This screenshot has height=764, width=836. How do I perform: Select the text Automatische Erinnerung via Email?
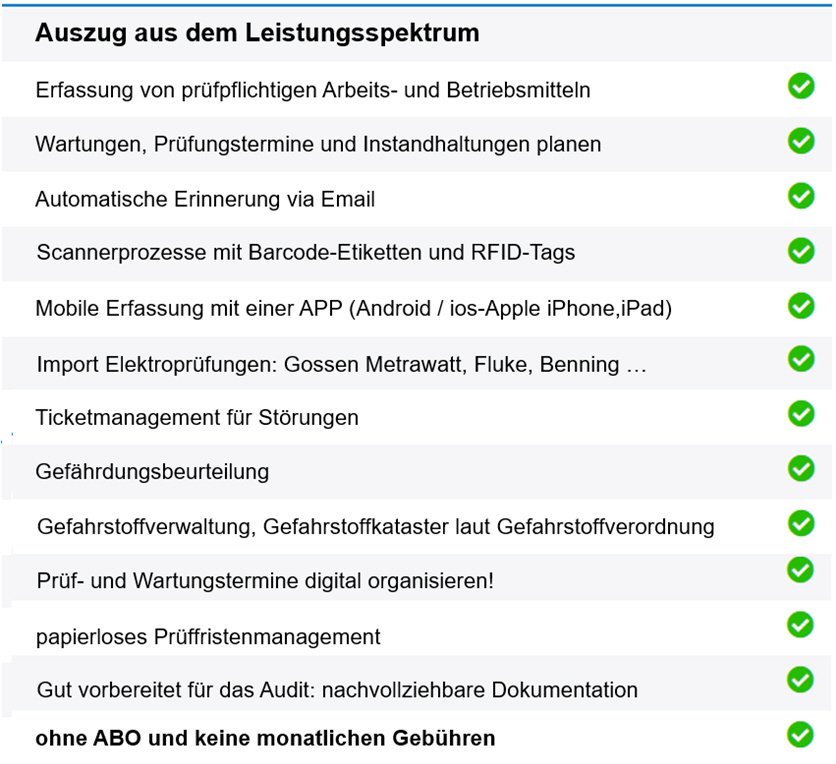click(205, 199)
